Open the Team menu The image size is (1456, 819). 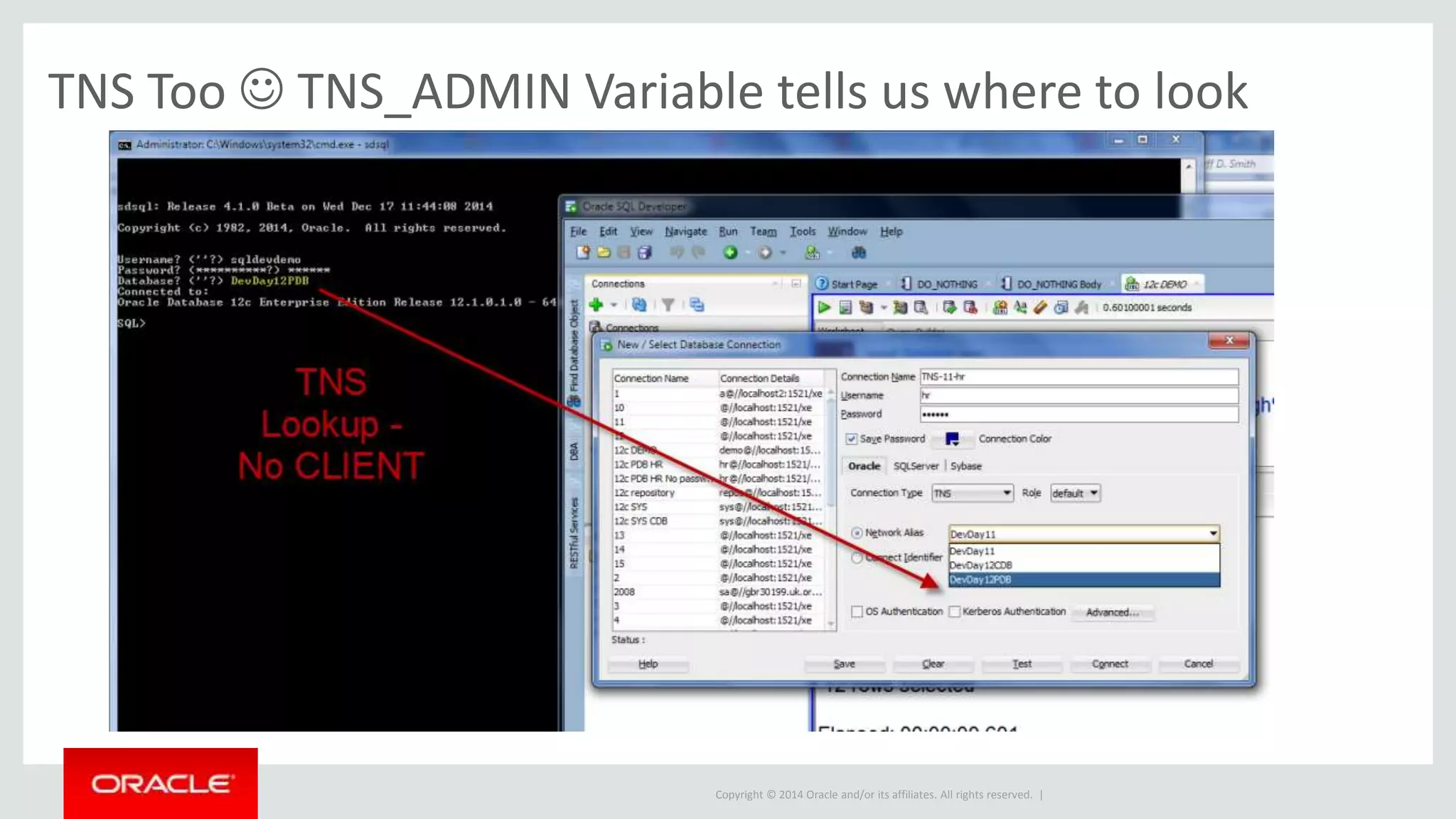click(763, 231)
